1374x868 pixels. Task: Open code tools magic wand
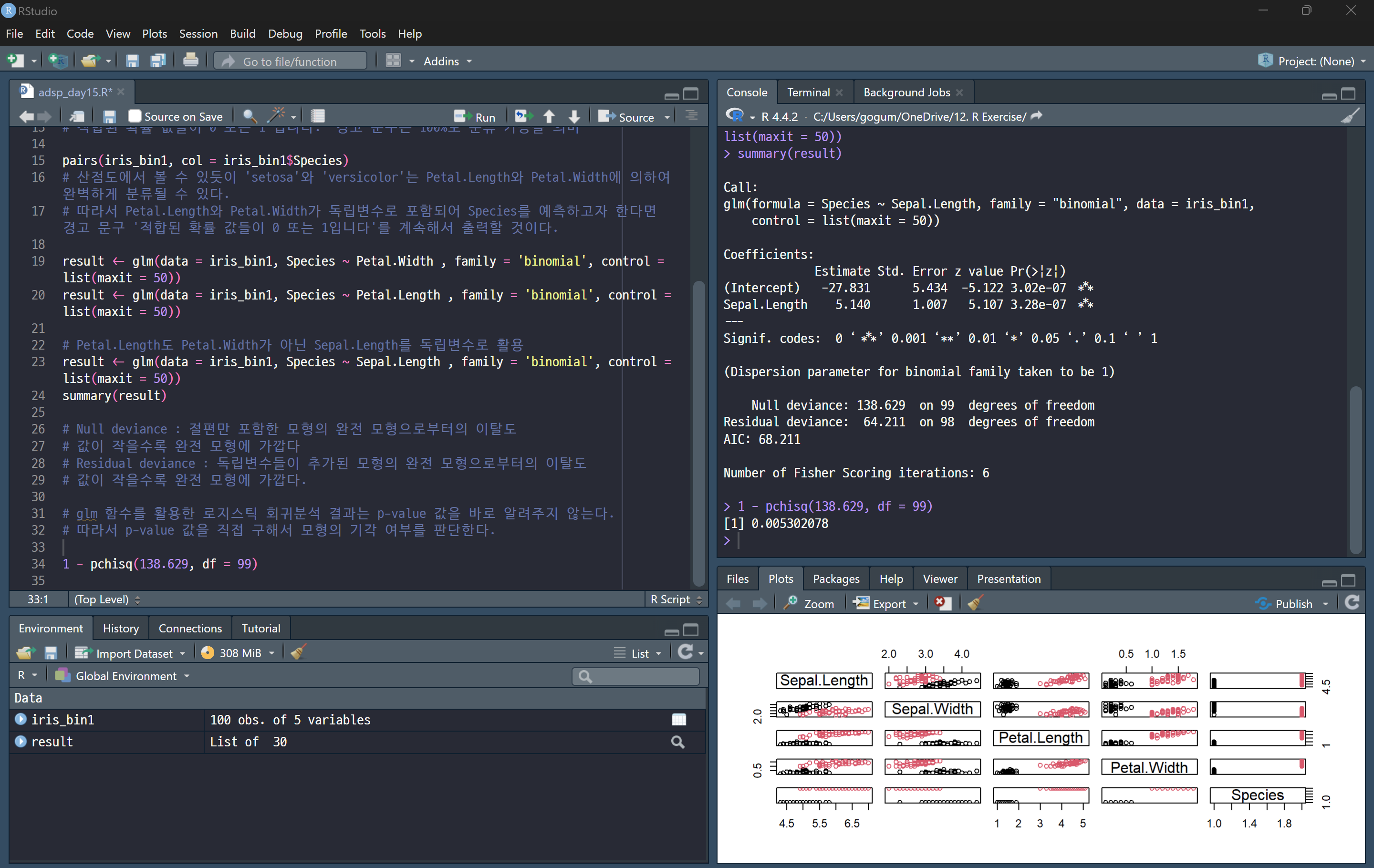point(277,116)
